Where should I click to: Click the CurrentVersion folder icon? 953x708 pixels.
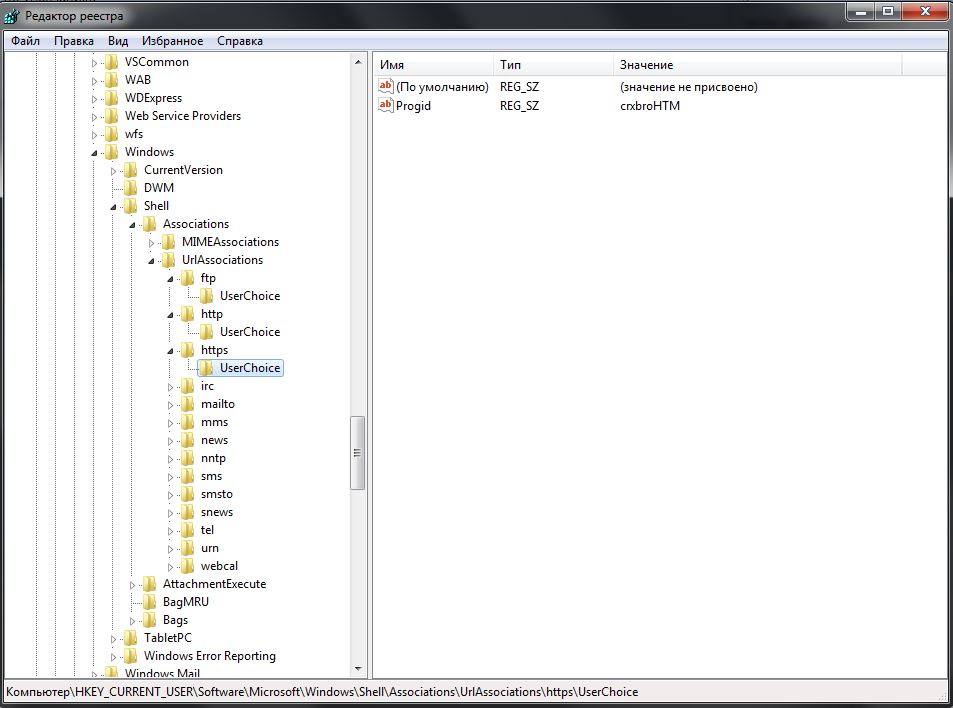(130, 170)
